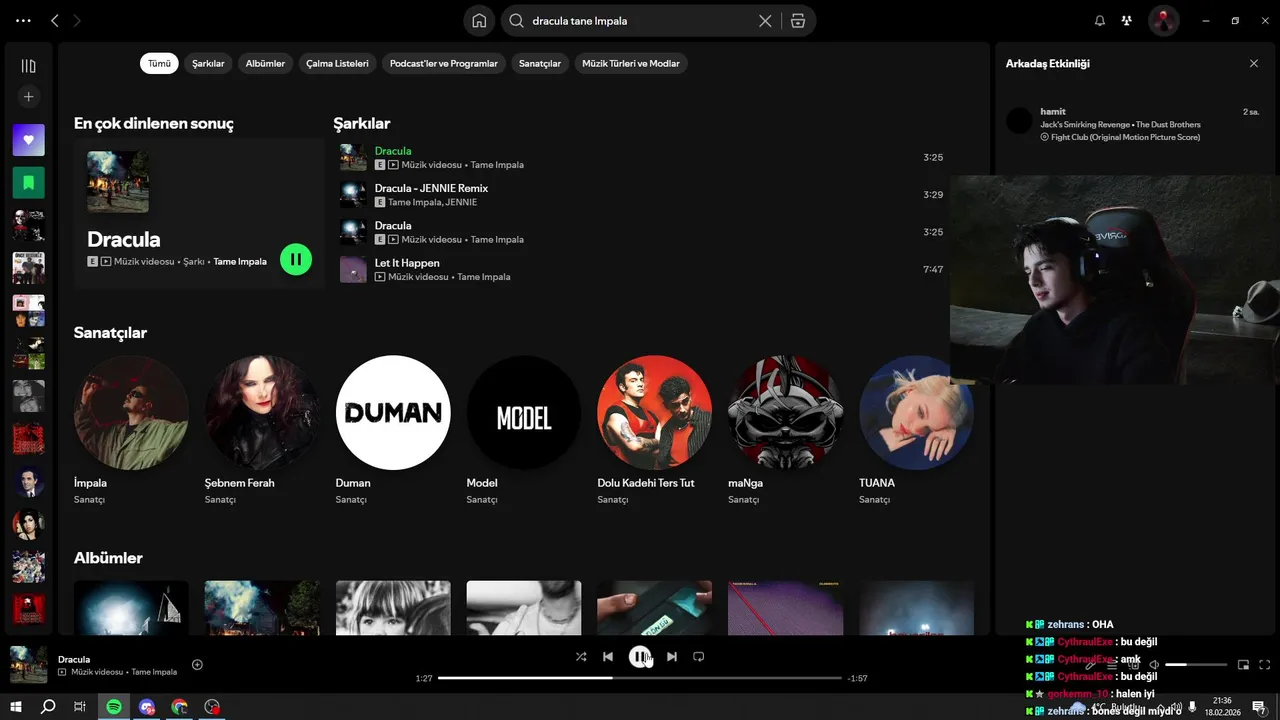Expand Your Library sidebar icon
This screenshot has width=1280, height=720.
pos(28,66)
